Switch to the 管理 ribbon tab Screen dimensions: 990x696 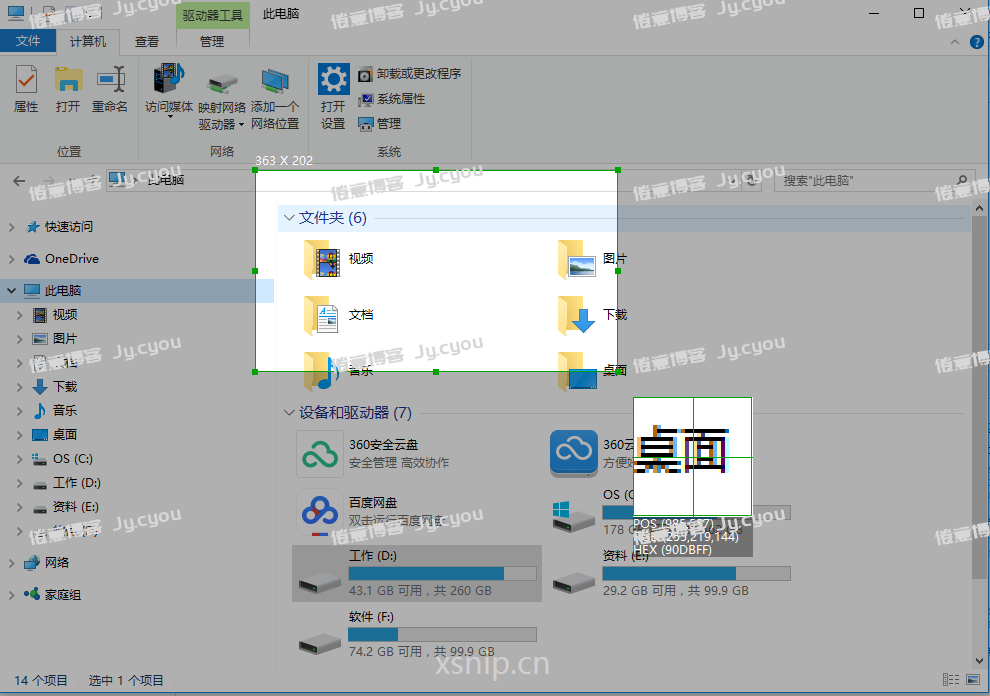pos(212,42)
